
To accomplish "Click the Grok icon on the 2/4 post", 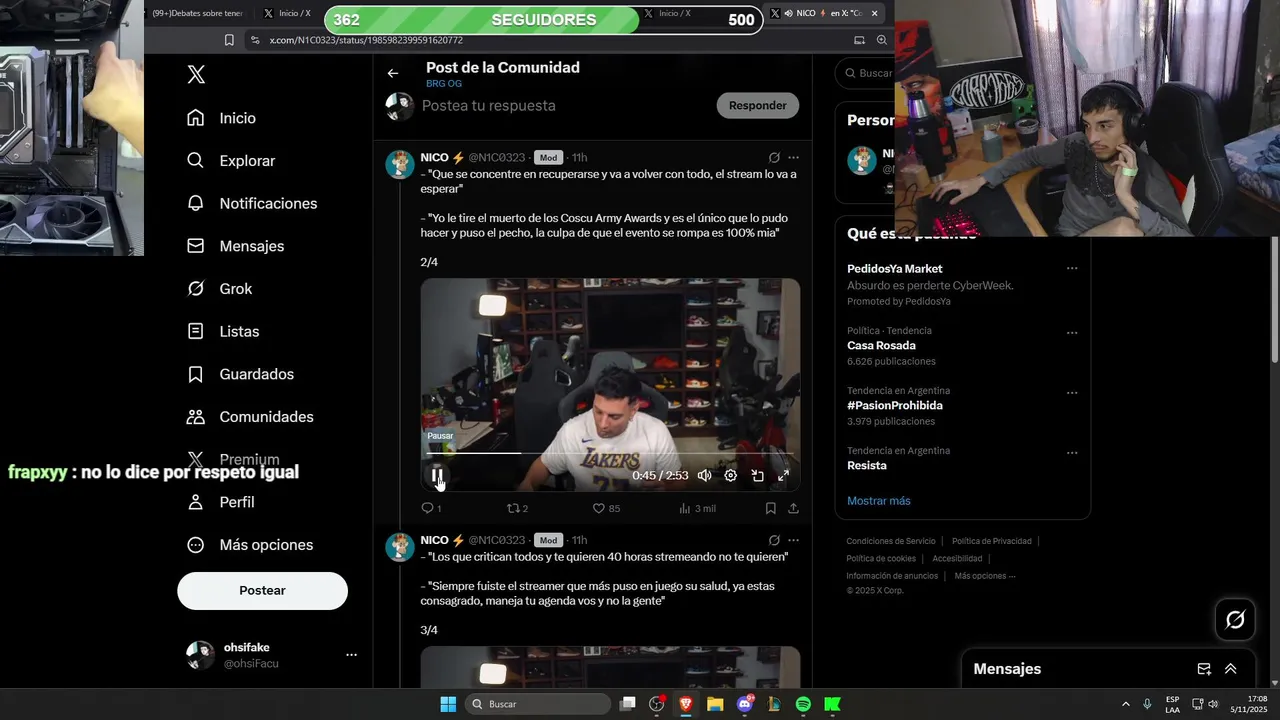I will (774, 158).
